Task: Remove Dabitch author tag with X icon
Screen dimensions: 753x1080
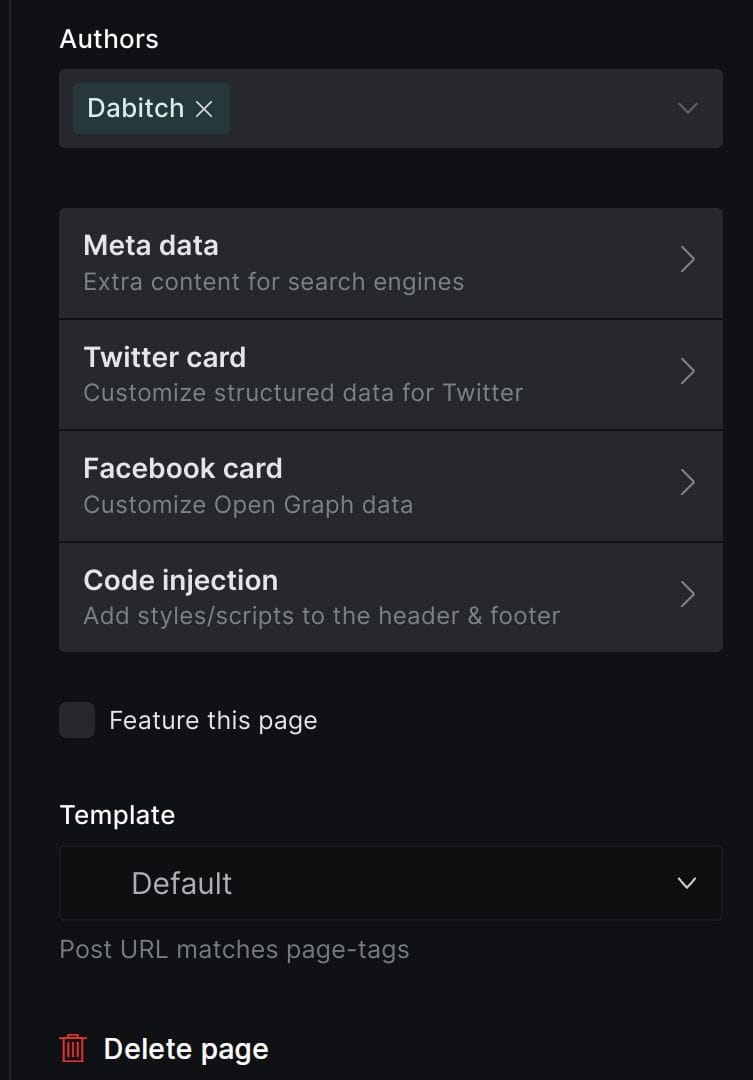Action: [x=204, y=109]
